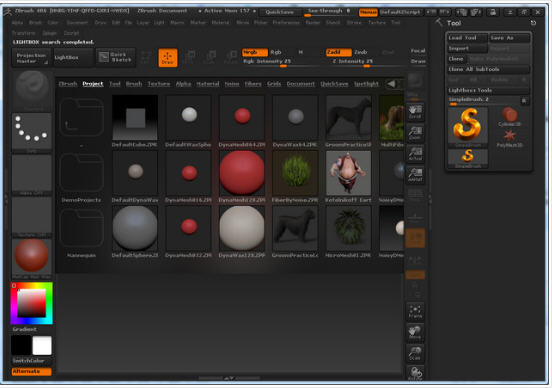Activate the orange Draw mode button
552x388 pixels.
[168, 58]
